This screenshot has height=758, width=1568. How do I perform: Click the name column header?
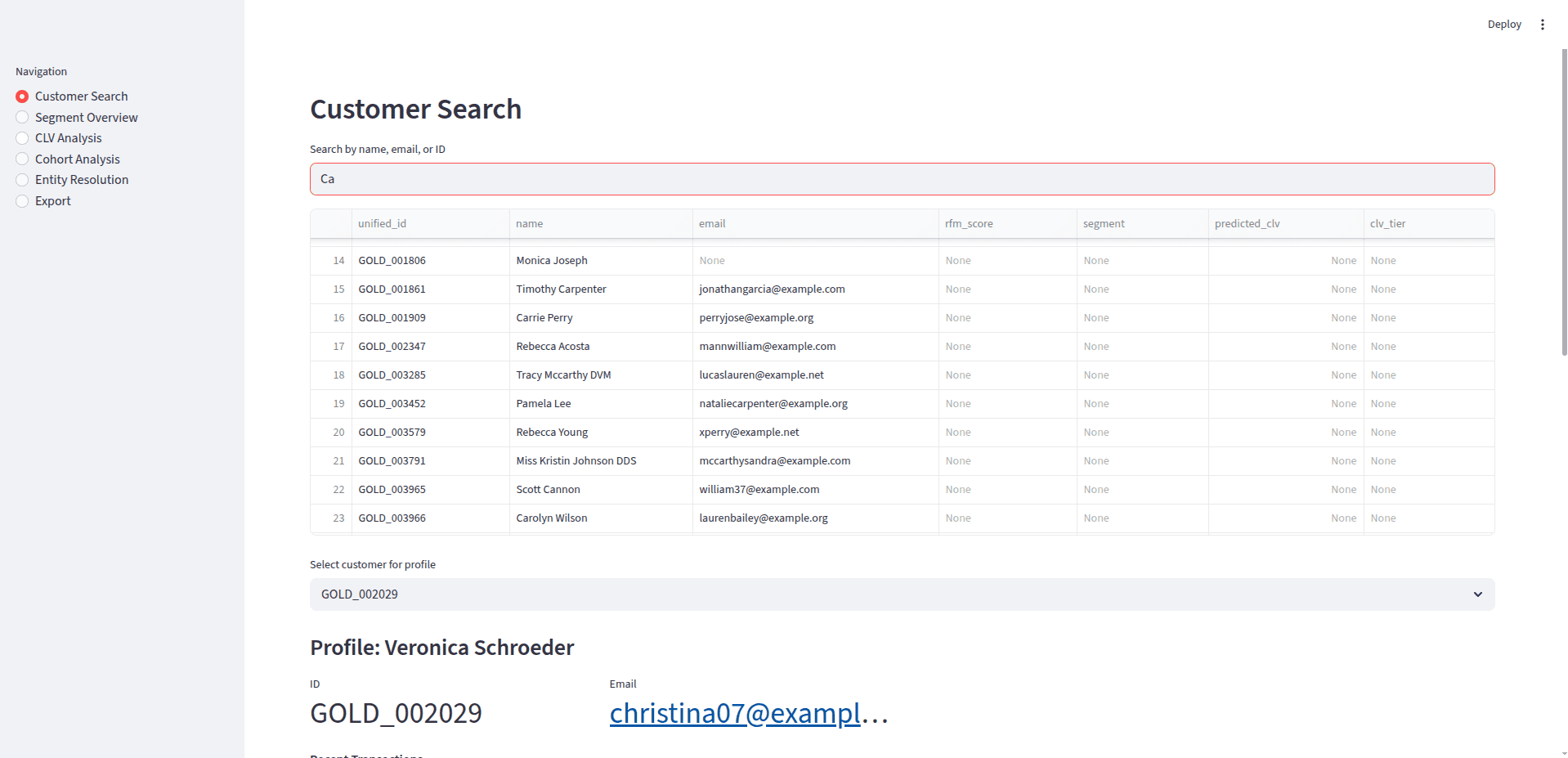coord(530,223)
